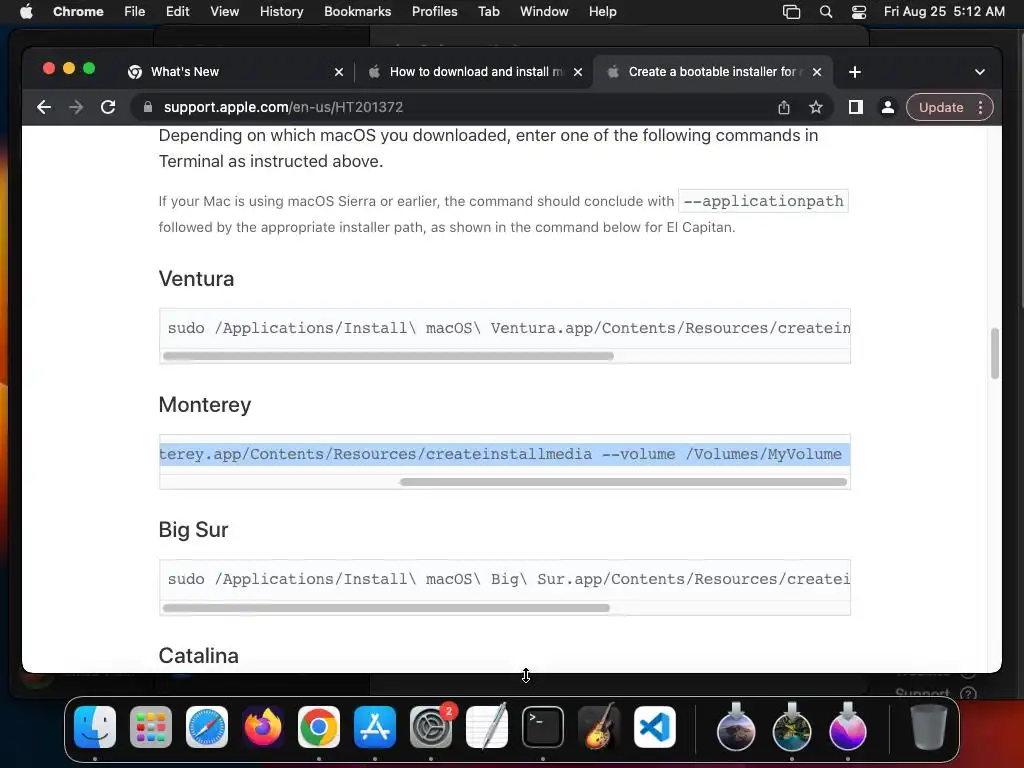Open a new tab with plus

click(x=855, y=72)
